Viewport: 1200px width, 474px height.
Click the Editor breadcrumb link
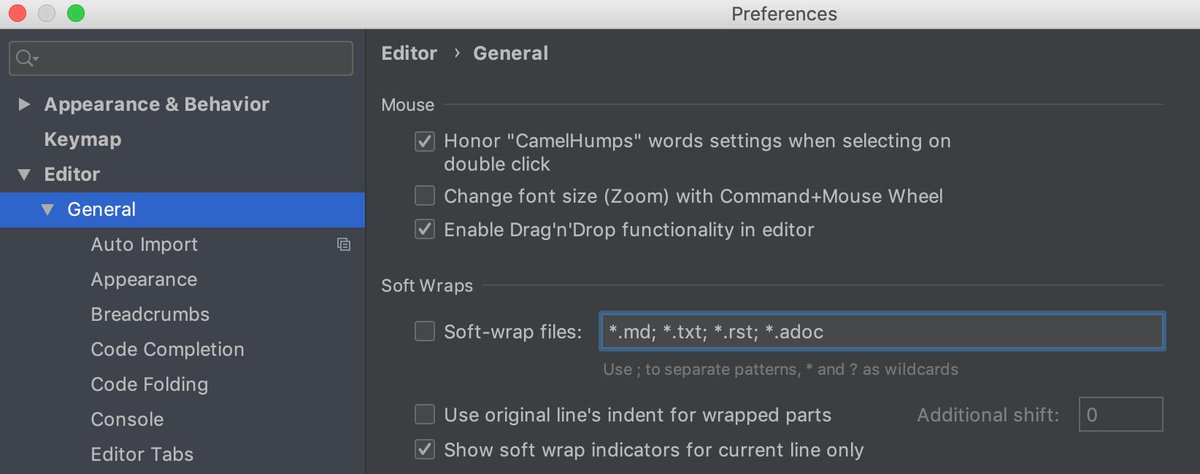[x=409, y=53]
